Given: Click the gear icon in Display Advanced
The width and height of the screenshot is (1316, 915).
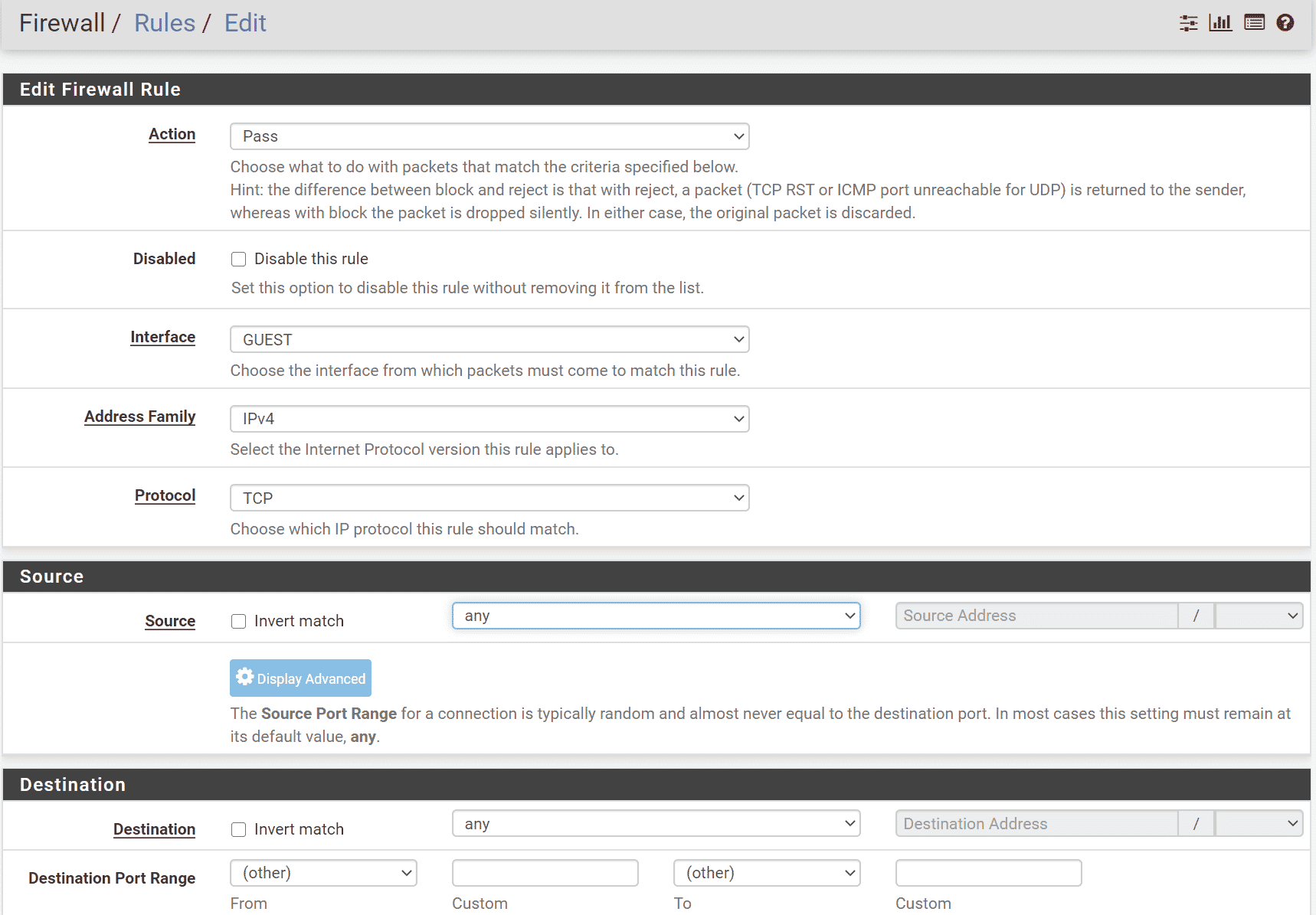Looking at the screenshot, I should point(244,678).
